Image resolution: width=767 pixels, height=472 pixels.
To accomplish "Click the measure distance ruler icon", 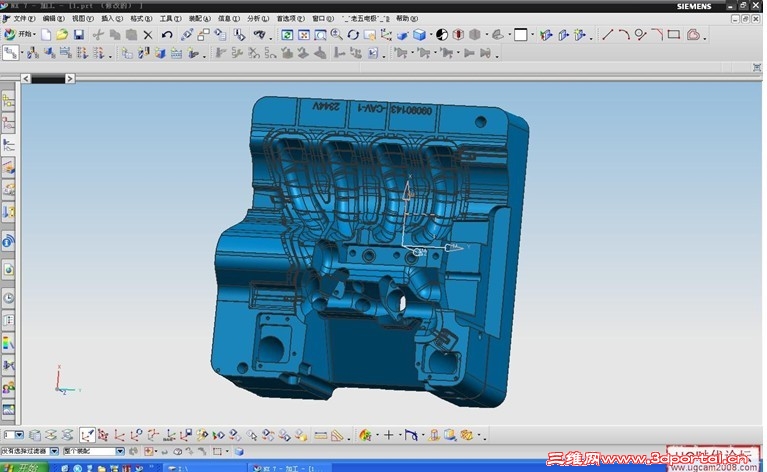I will (x=320, y=435).
